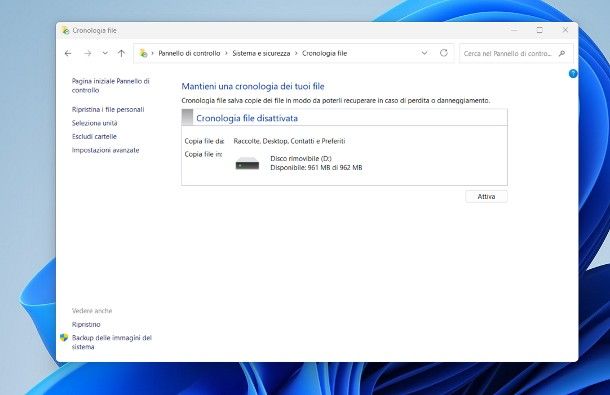Click the removable disk drive icon
Screen dimensions: 610x395
[x=247, y=163]
